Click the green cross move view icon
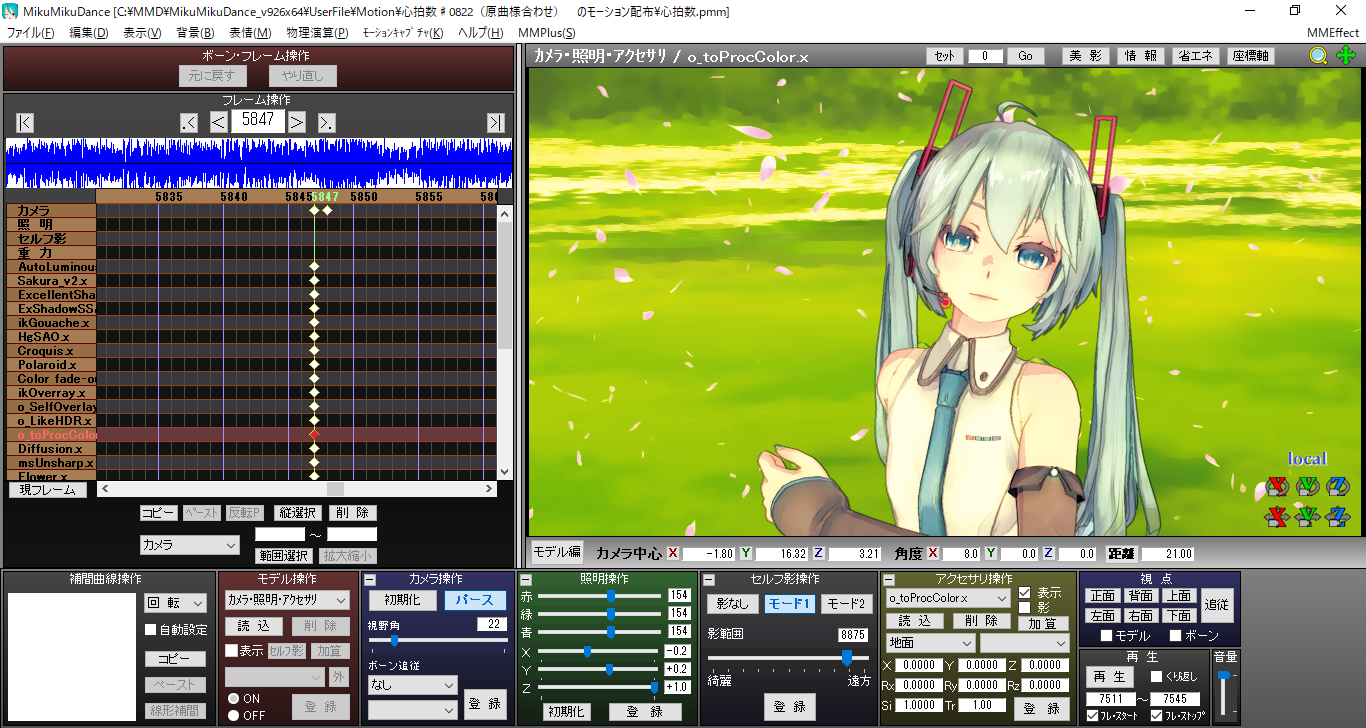 click(x=1345, y=56)
